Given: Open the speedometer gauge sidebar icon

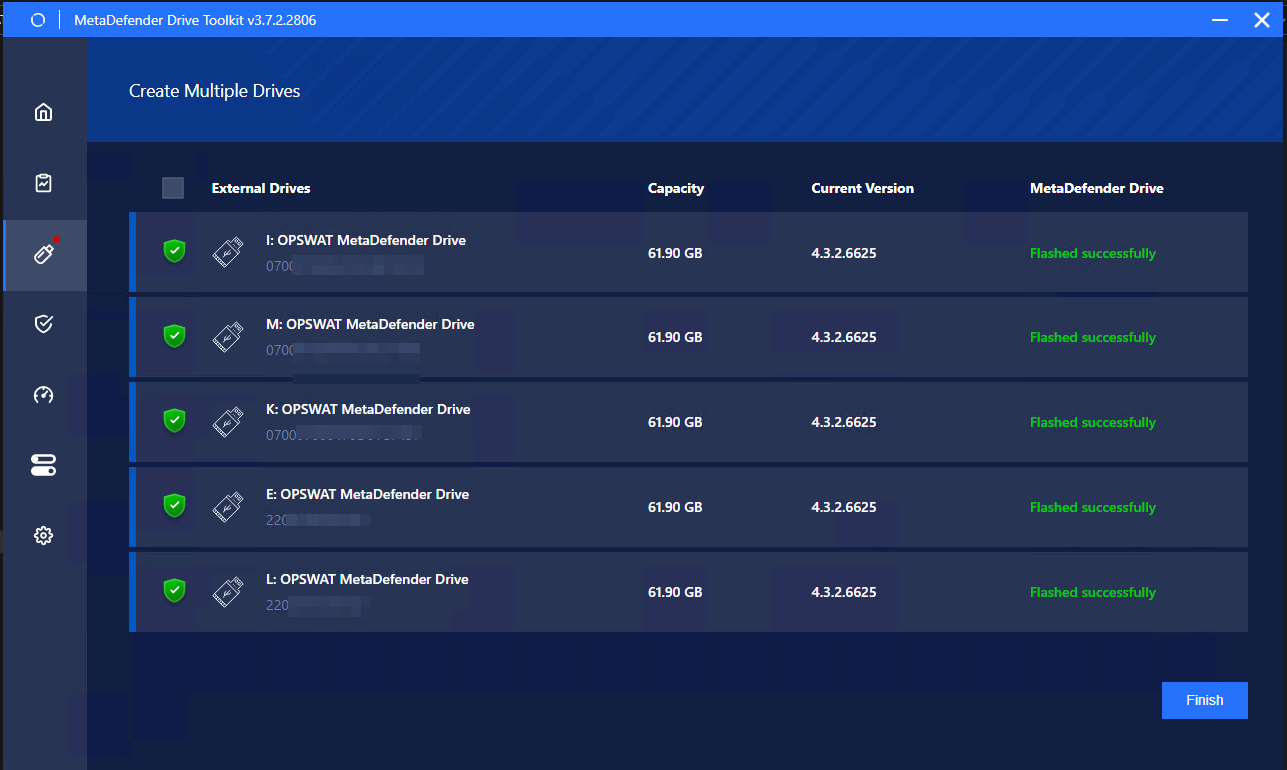Looking at the screenshot, I should tap(43, 394).
